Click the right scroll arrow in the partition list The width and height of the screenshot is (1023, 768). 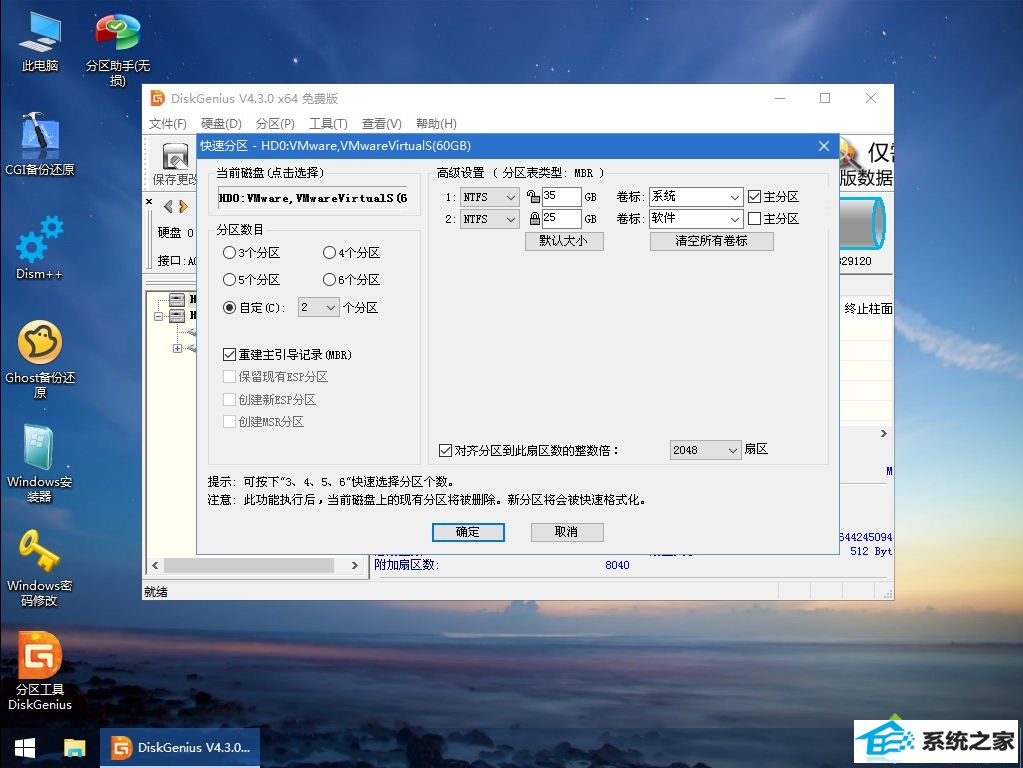(883, 433)
